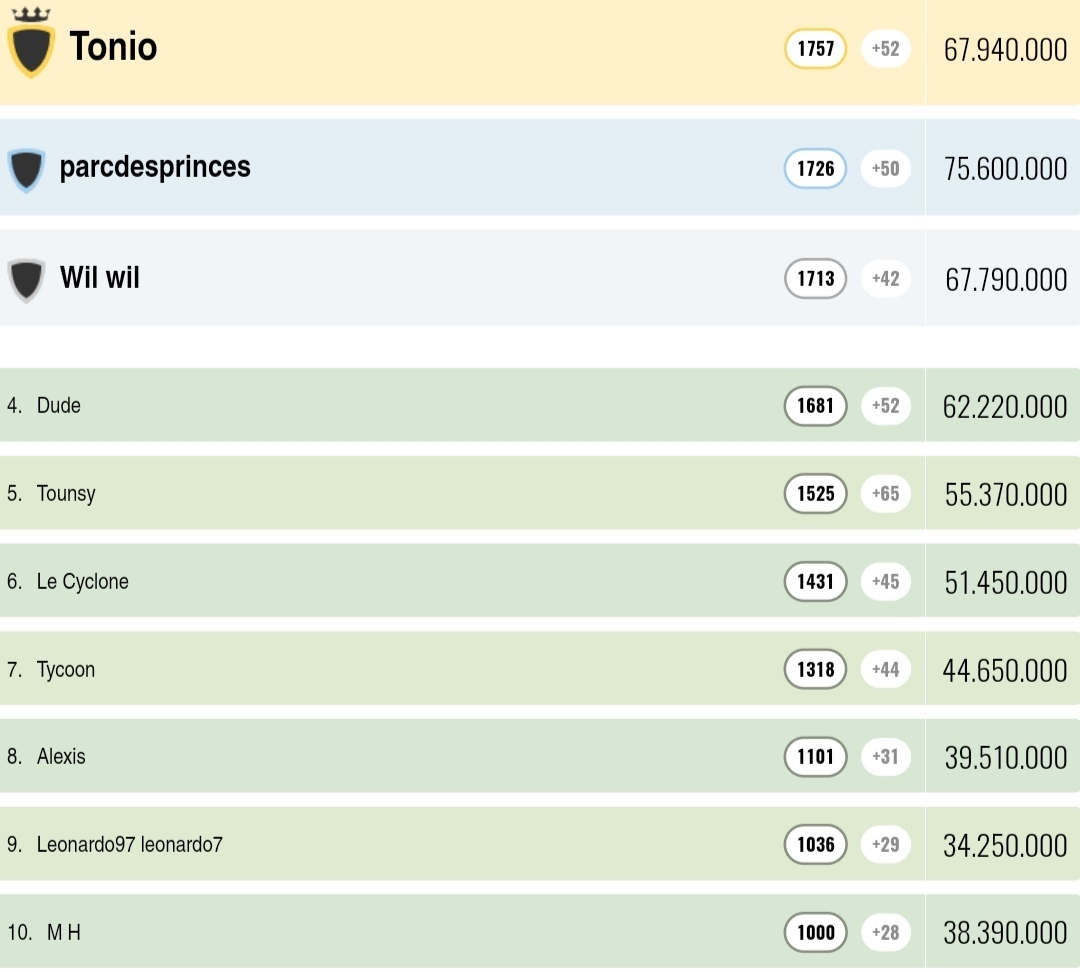1080x972 pixels.
Task: Open Tonio's manager profile name
Action: pyautogui.click(x=113, y=47)
